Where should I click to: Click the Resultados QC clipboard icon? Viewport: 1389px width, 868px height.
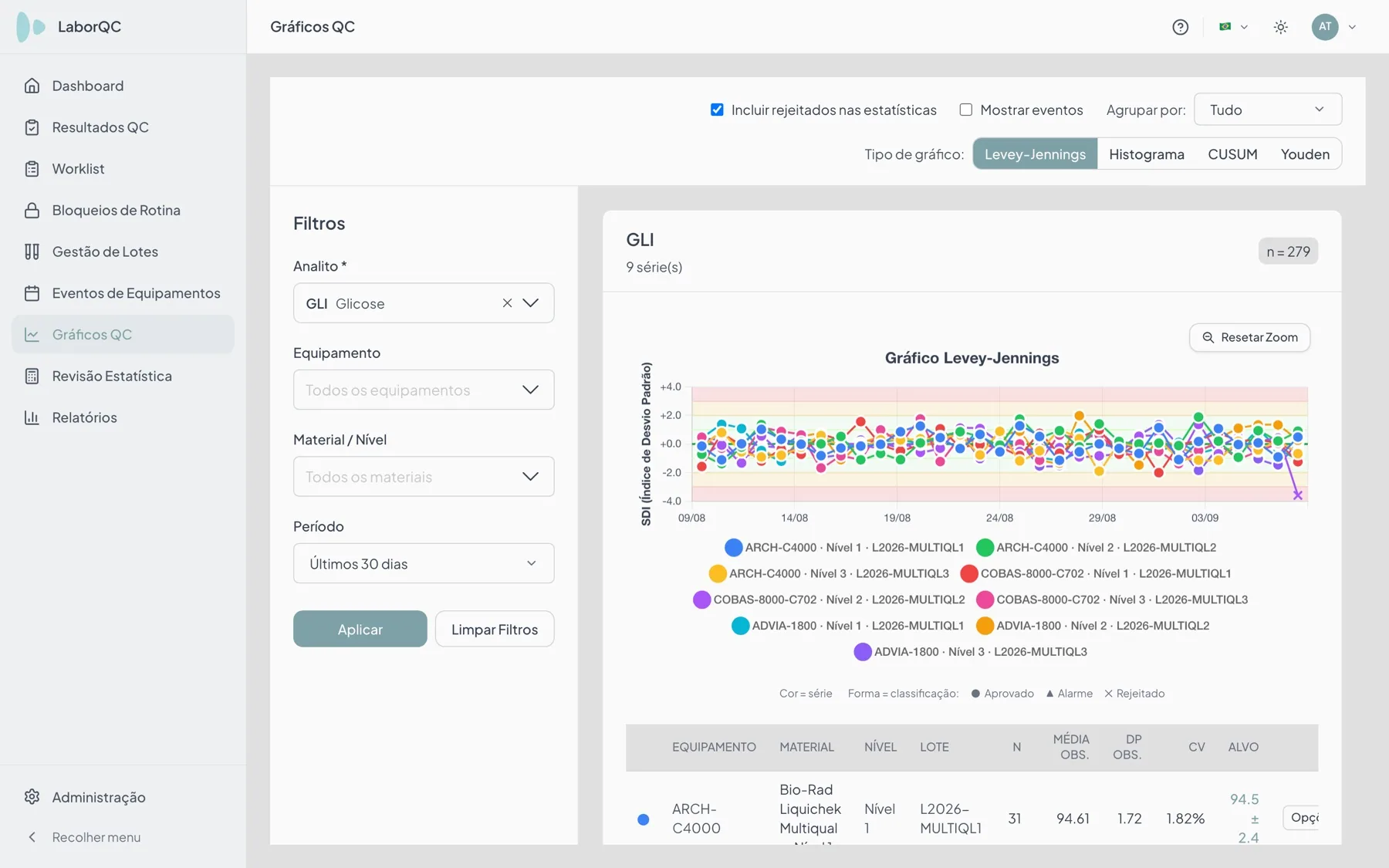32,127
